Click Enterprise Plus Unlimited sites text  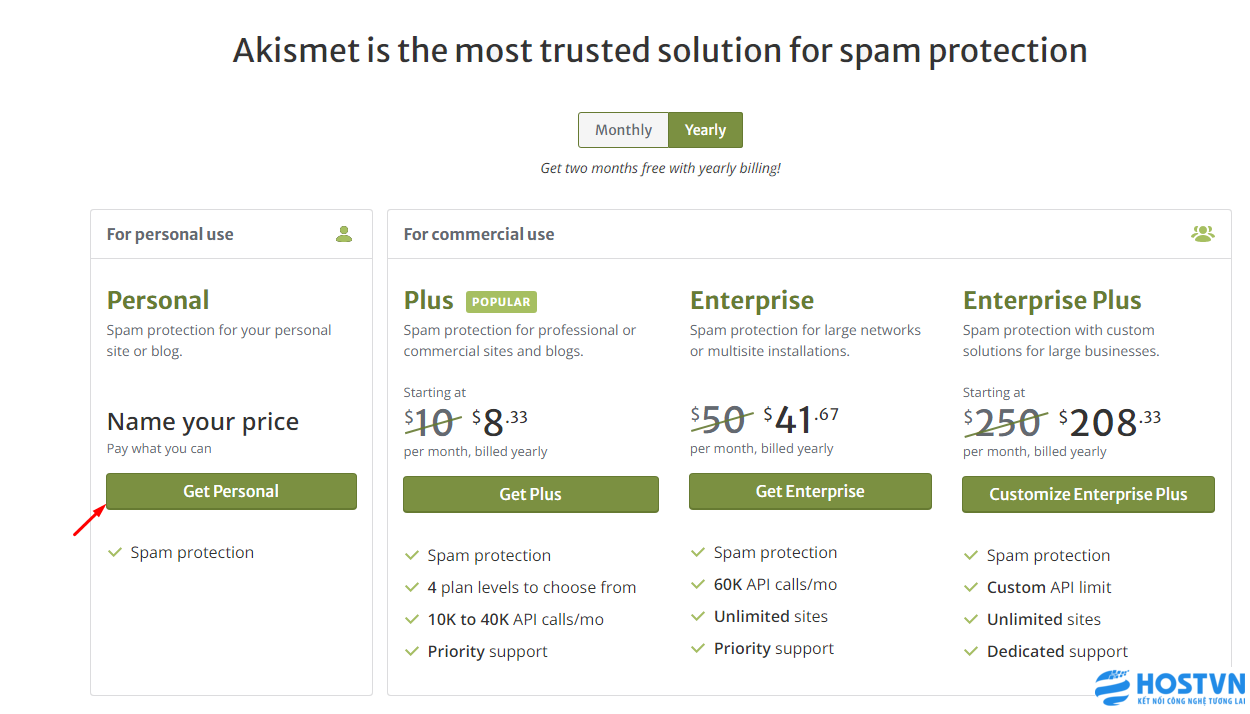pyautogui.click(x=1044, y=619)
